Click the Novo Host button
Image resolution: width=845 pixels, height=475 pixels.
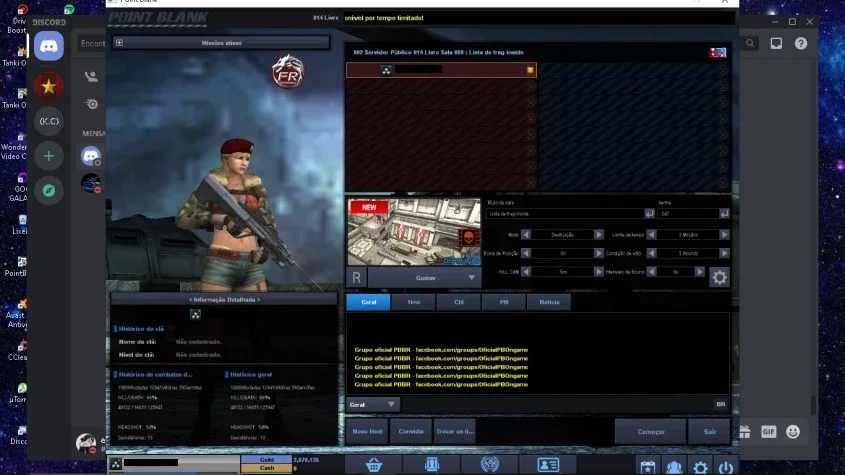tap(367, 431)
